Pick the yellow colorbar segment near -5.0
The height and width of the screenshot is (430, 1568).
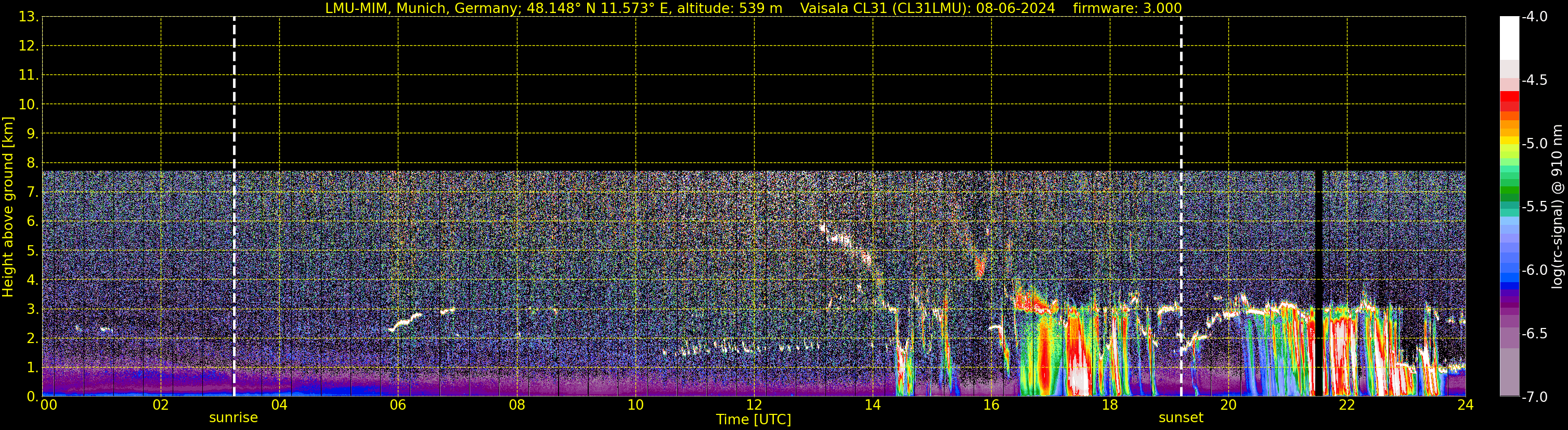pyautogui.click(x=1509, y=143)
